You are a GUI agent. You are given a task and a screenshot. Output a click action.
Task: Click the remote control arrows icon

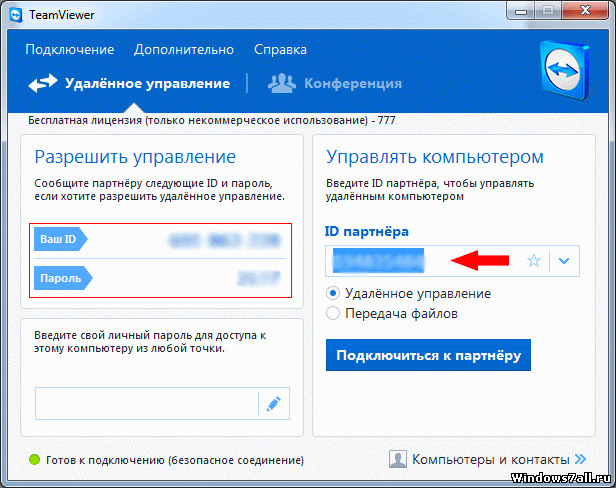pyautogui.click(x=43, y=83)
